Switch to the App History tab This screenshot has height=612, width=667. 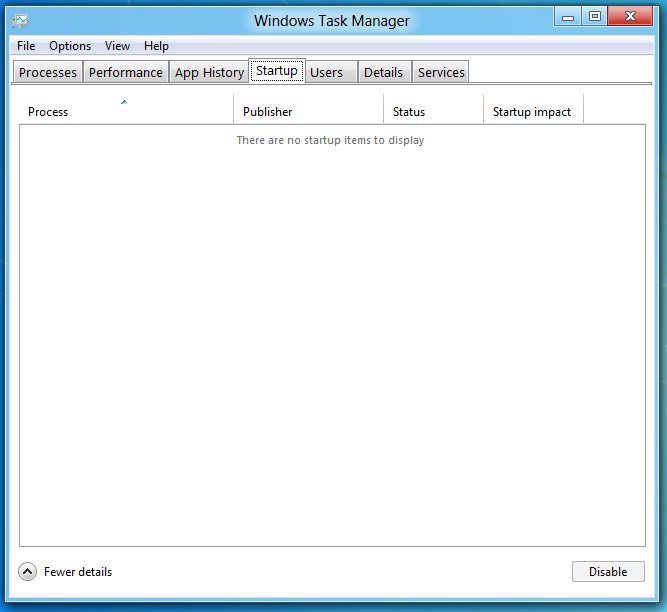tap(209, 72)
